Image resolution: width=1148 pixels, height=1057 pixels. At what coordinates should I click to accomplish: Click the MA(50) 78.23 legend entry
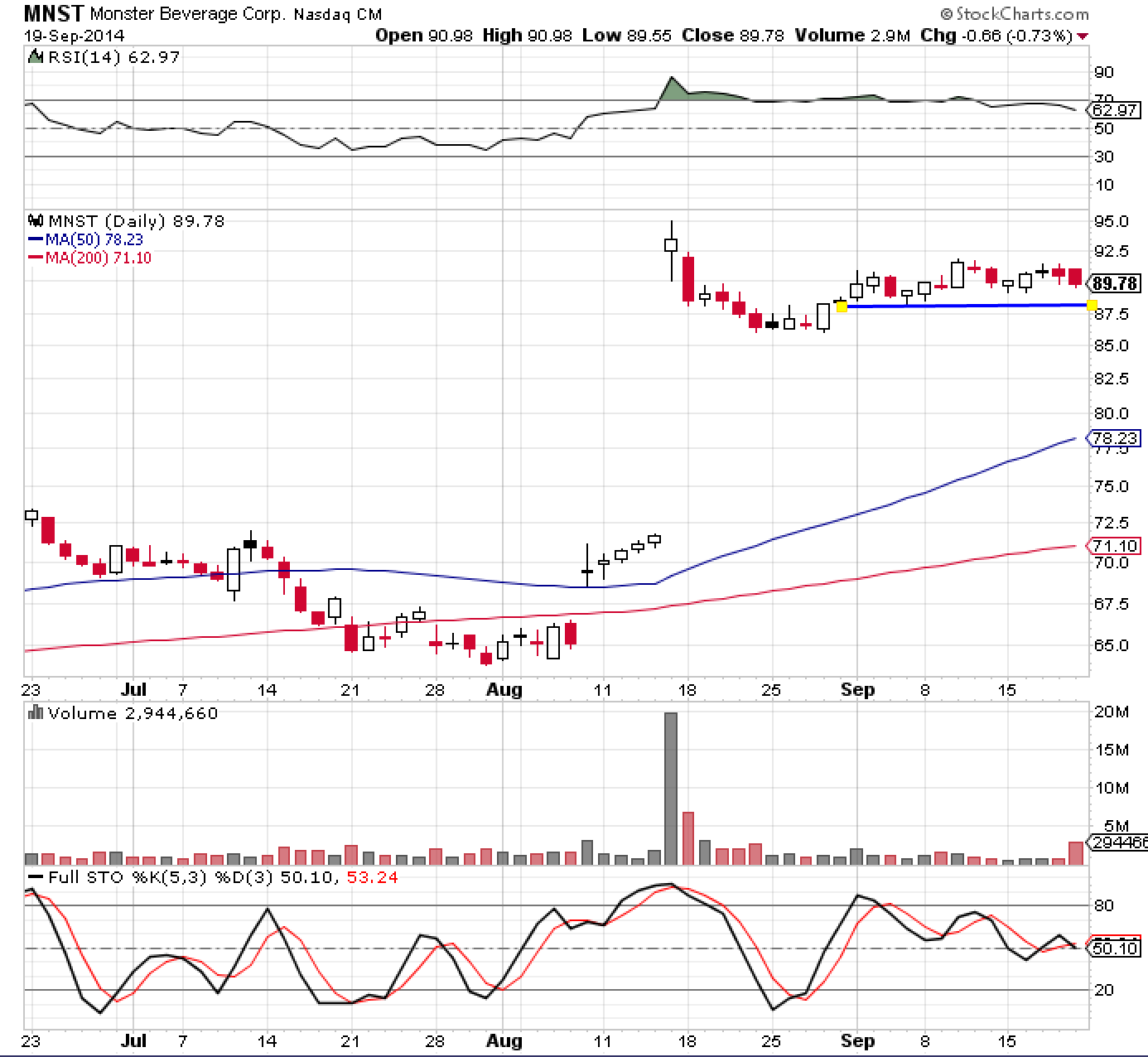pyautogui.click(x=86, y=239)
